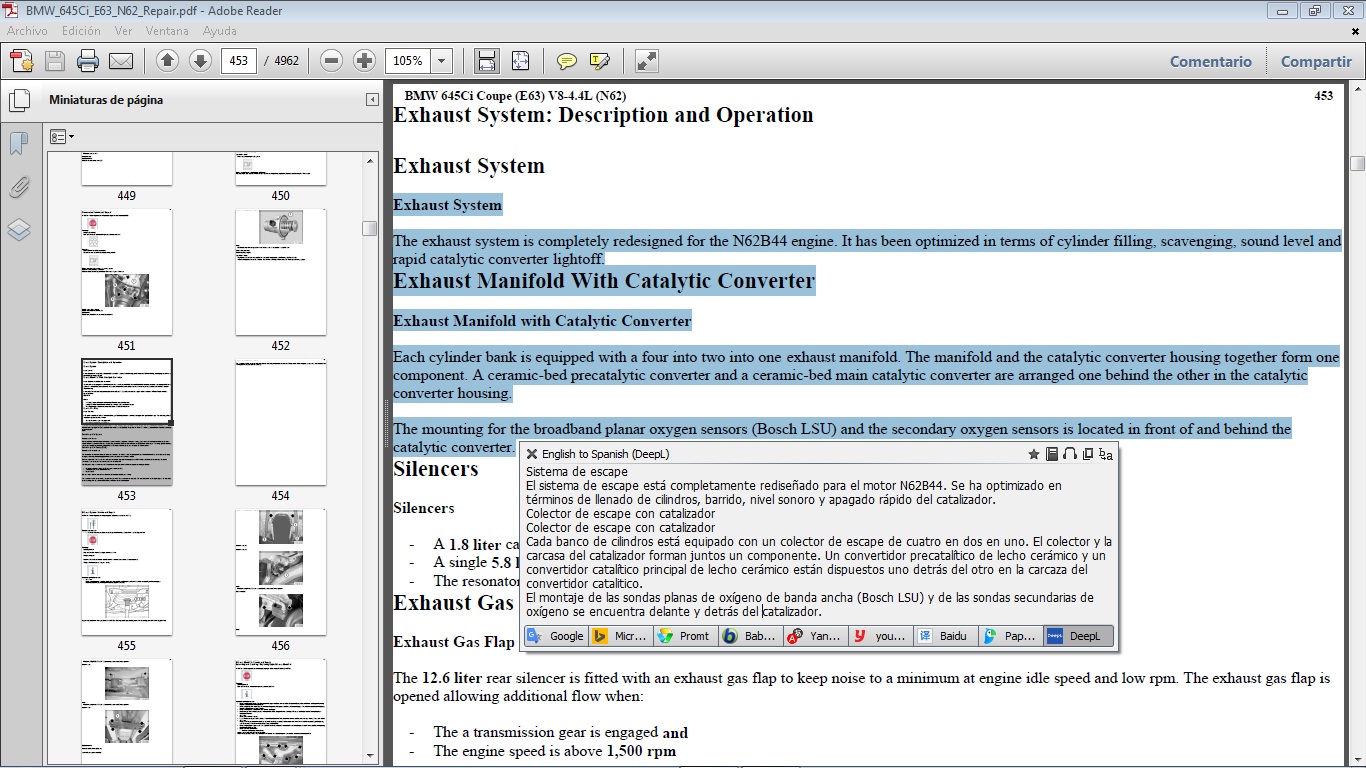Switch to Youdao translator tab
Image resolution: width=1366 pixels, height=768 pixels.
[x=881, y=636]
